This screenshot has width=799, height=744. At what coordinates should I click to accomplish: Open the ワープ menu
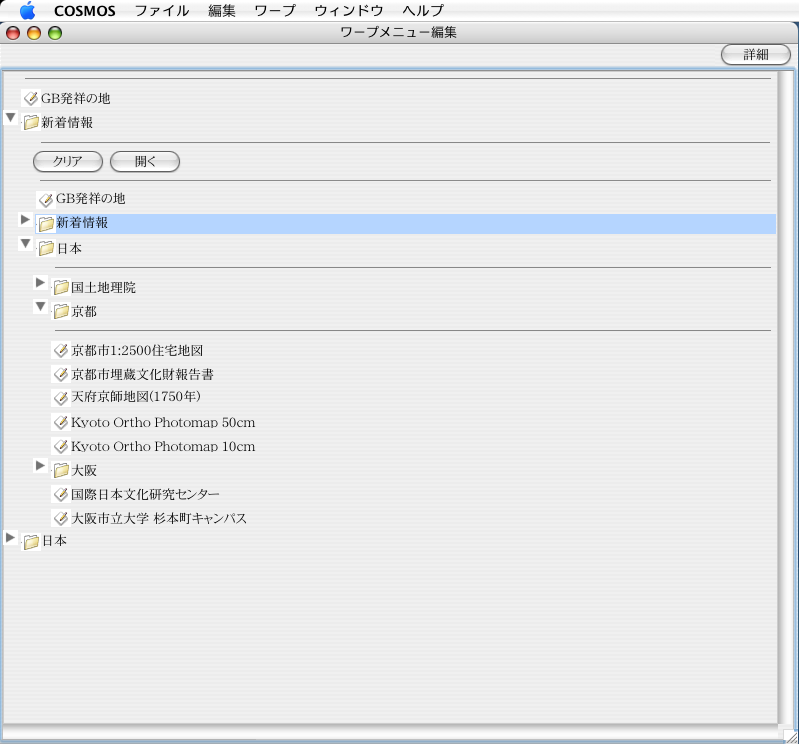pos(275,11)
